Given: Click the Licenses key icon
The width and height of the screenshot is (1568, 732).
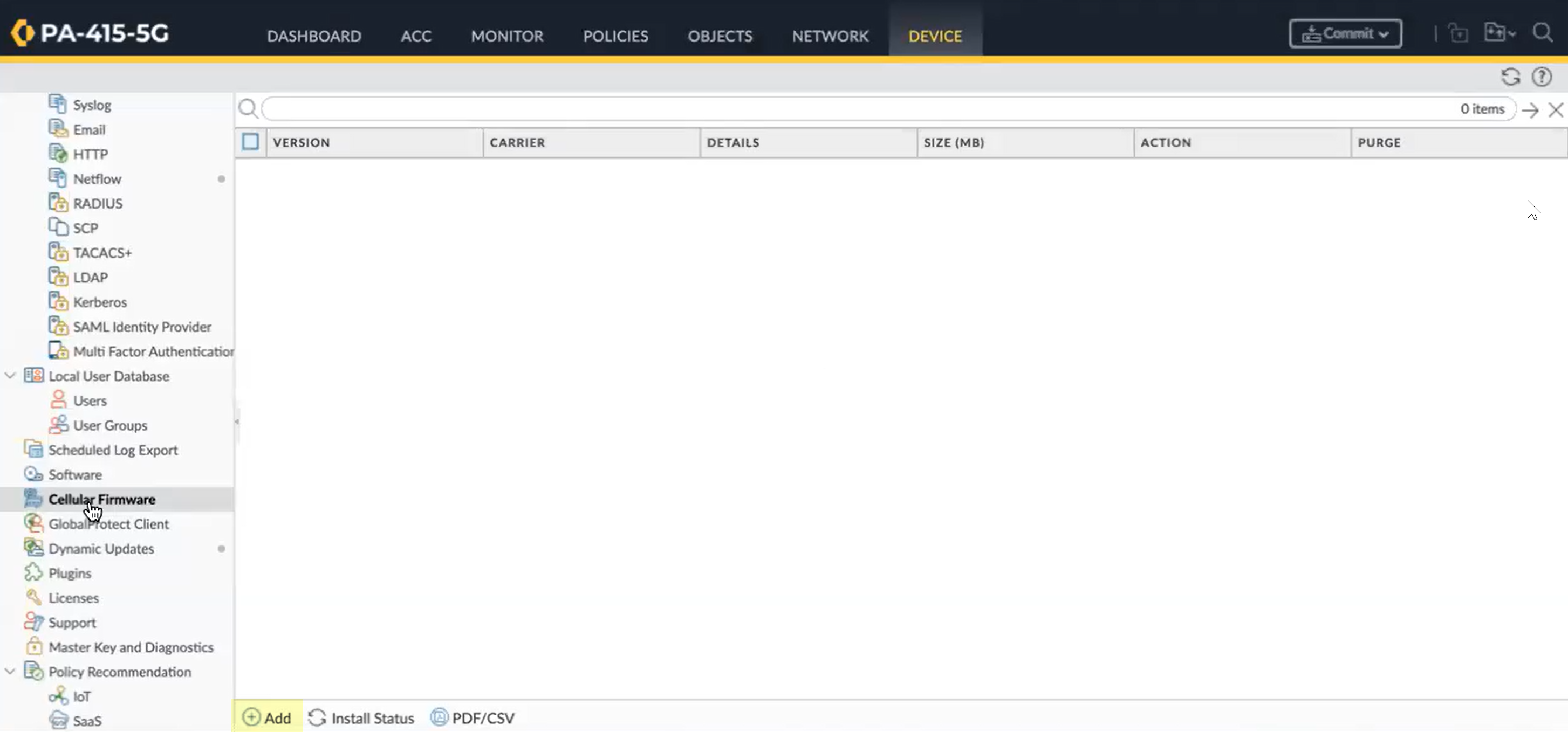Looking at the screenshot, I should pos(33,598).
